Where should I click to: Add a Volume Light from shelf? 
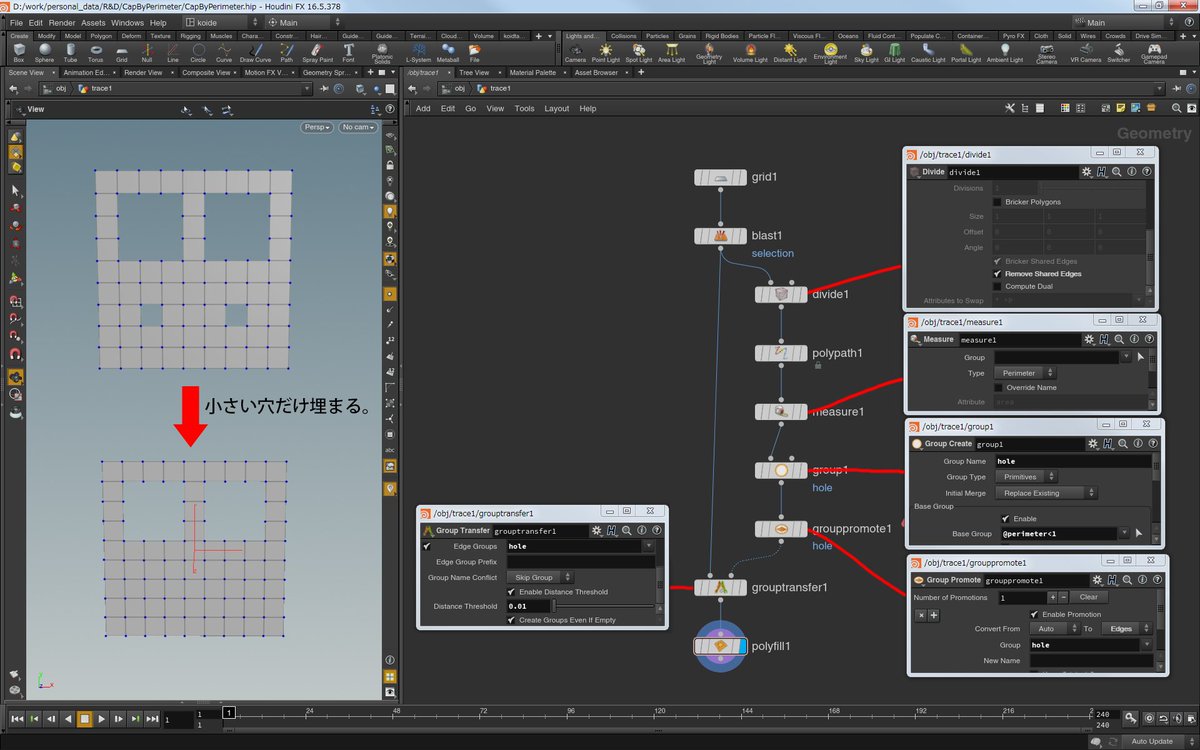click(750, 52)
